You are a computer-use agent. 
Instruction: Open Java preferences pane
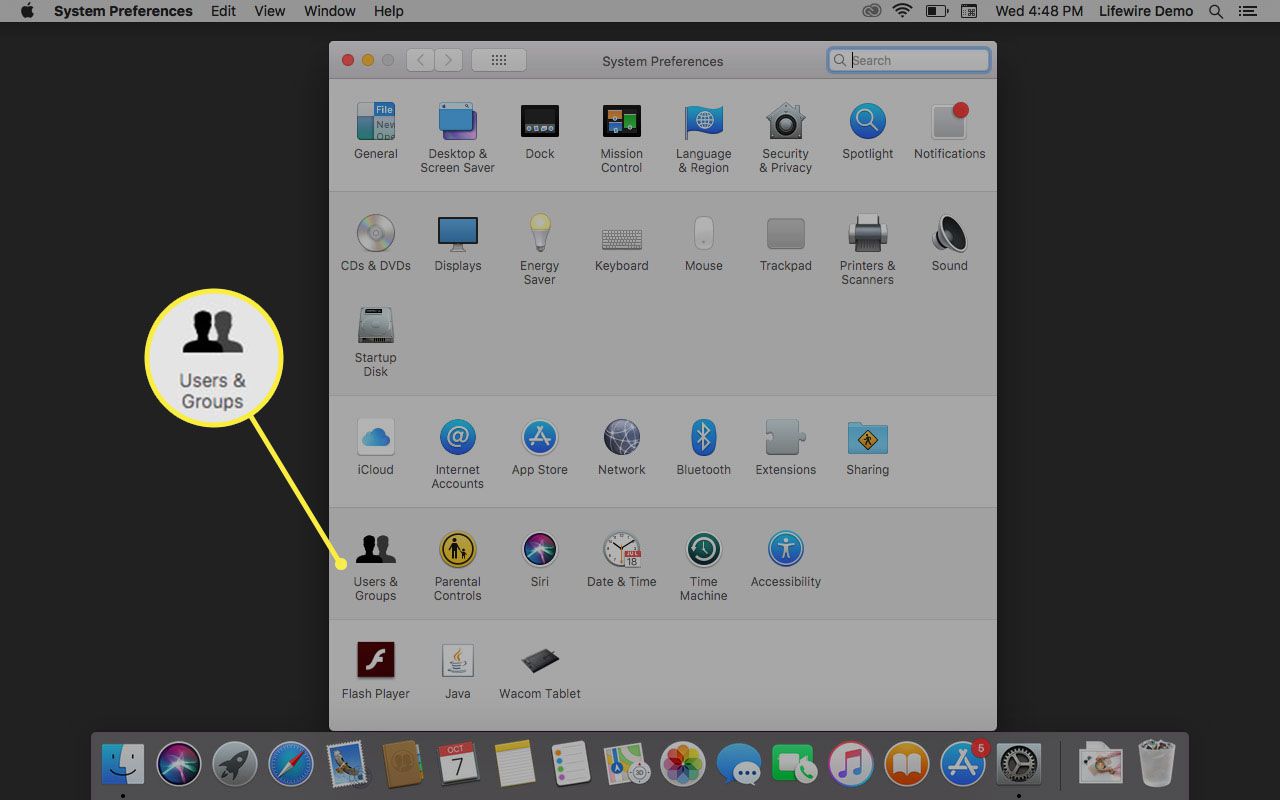pos(458,670)
